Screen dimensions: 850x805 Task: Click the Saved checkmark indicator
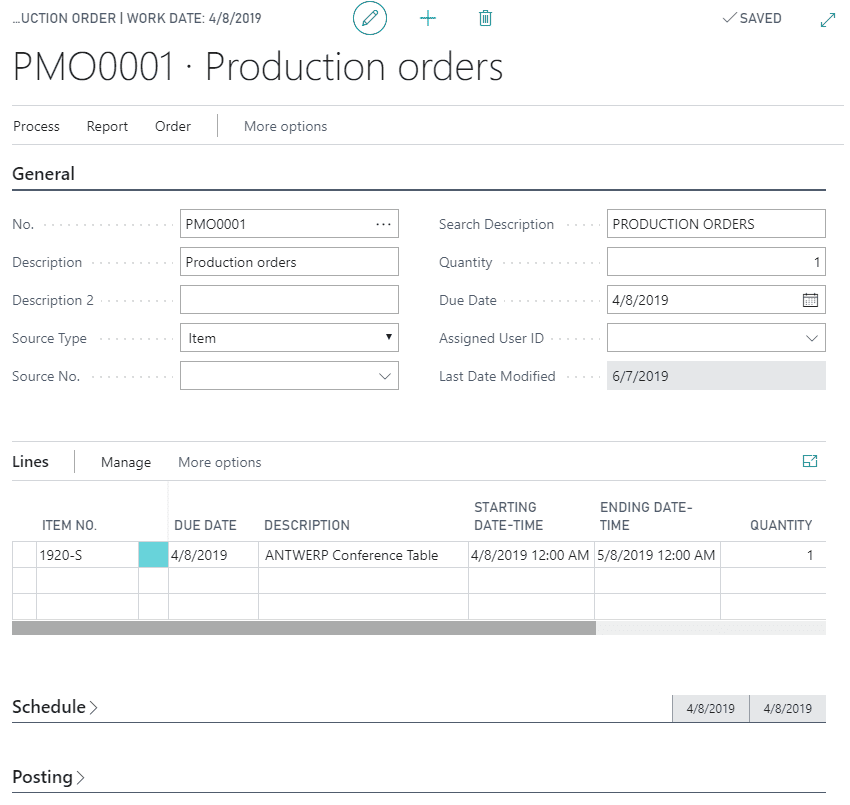(x=751, y=18)
